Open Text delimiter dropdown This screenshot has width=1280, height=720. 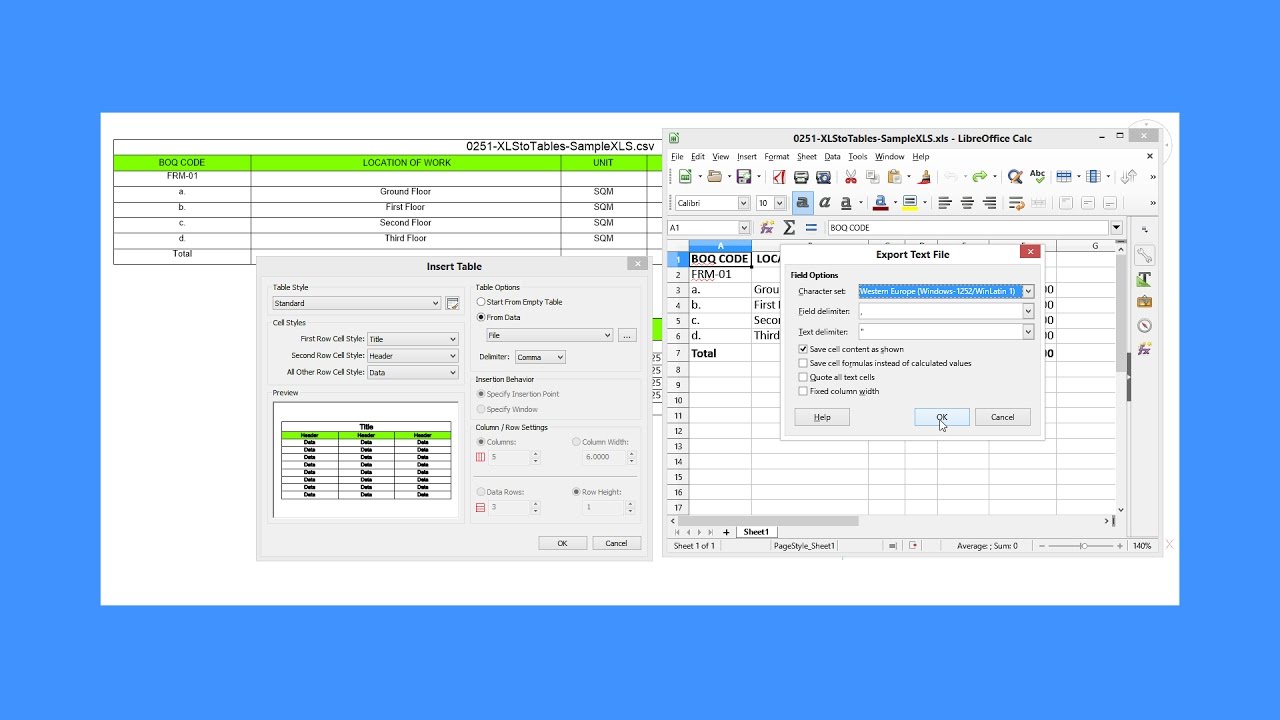coord(1028,331)
